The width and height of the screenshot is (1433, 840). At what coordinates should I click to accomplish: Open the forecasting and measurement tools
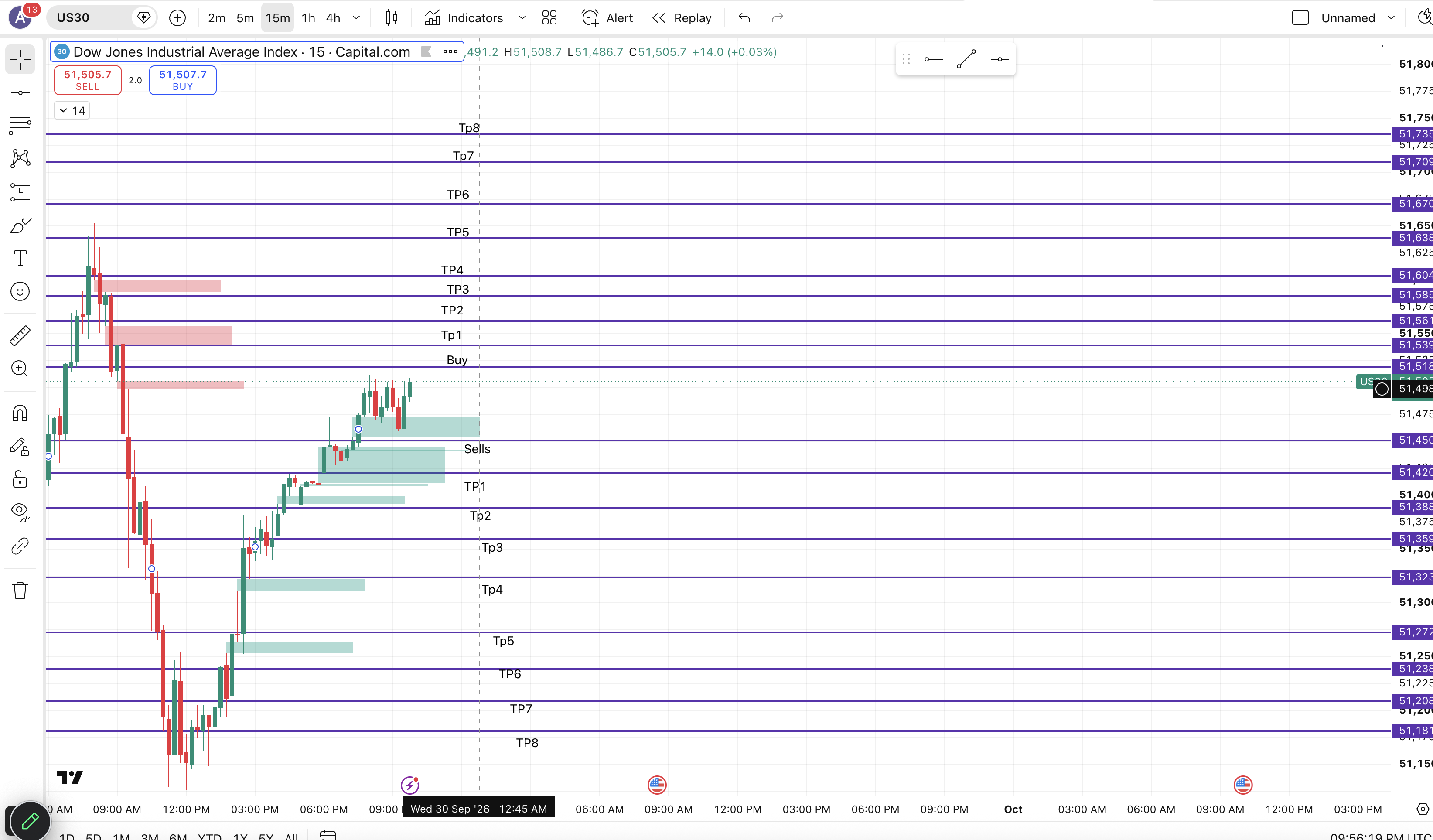(20, 192)
